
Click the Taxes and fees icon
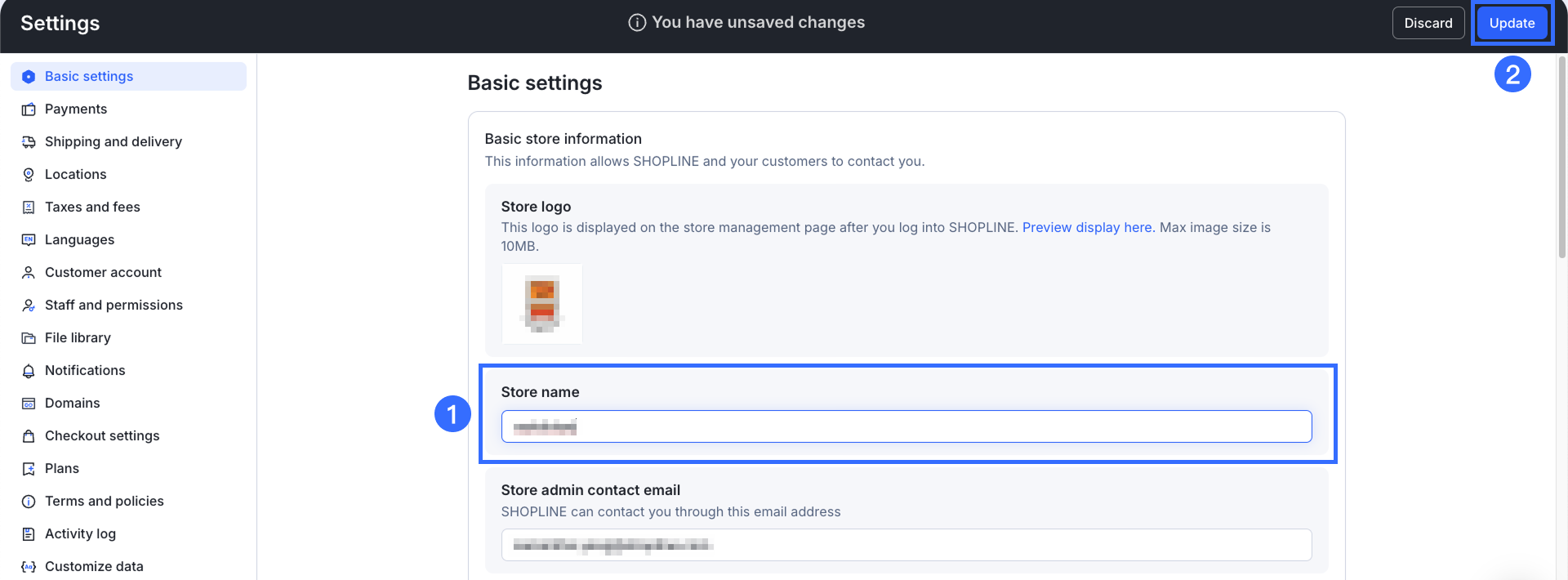click(x=29, y=207)
